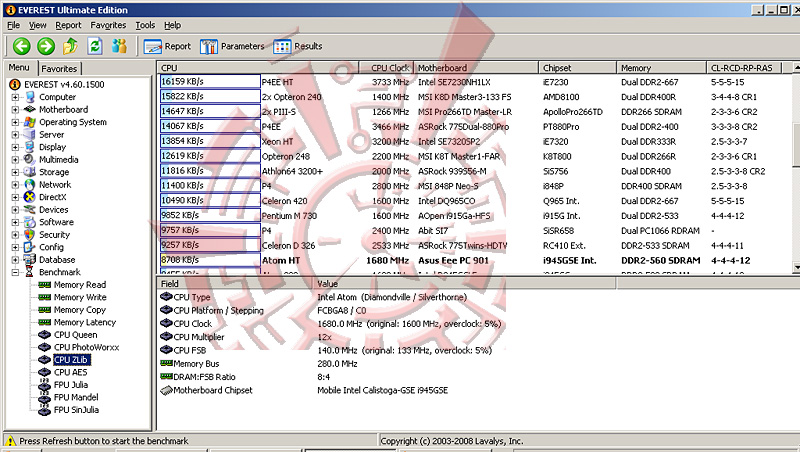
Task: Select the Software tree item
Action: 56,222
